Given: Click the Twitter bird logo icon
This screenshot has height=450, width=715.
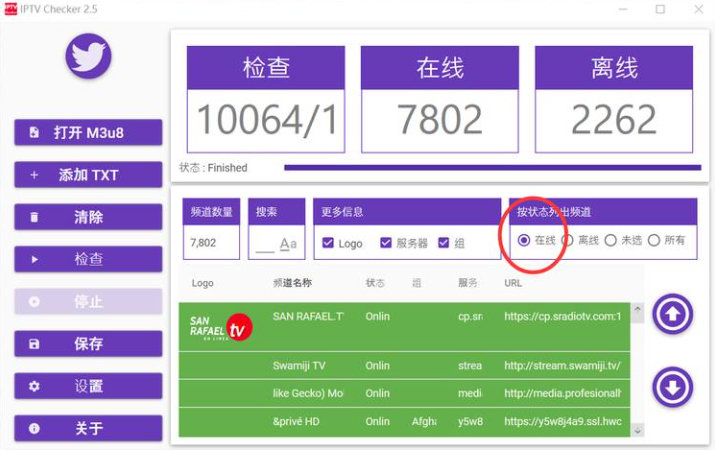Looking at the screenshot, I should [x=88, y=56].
